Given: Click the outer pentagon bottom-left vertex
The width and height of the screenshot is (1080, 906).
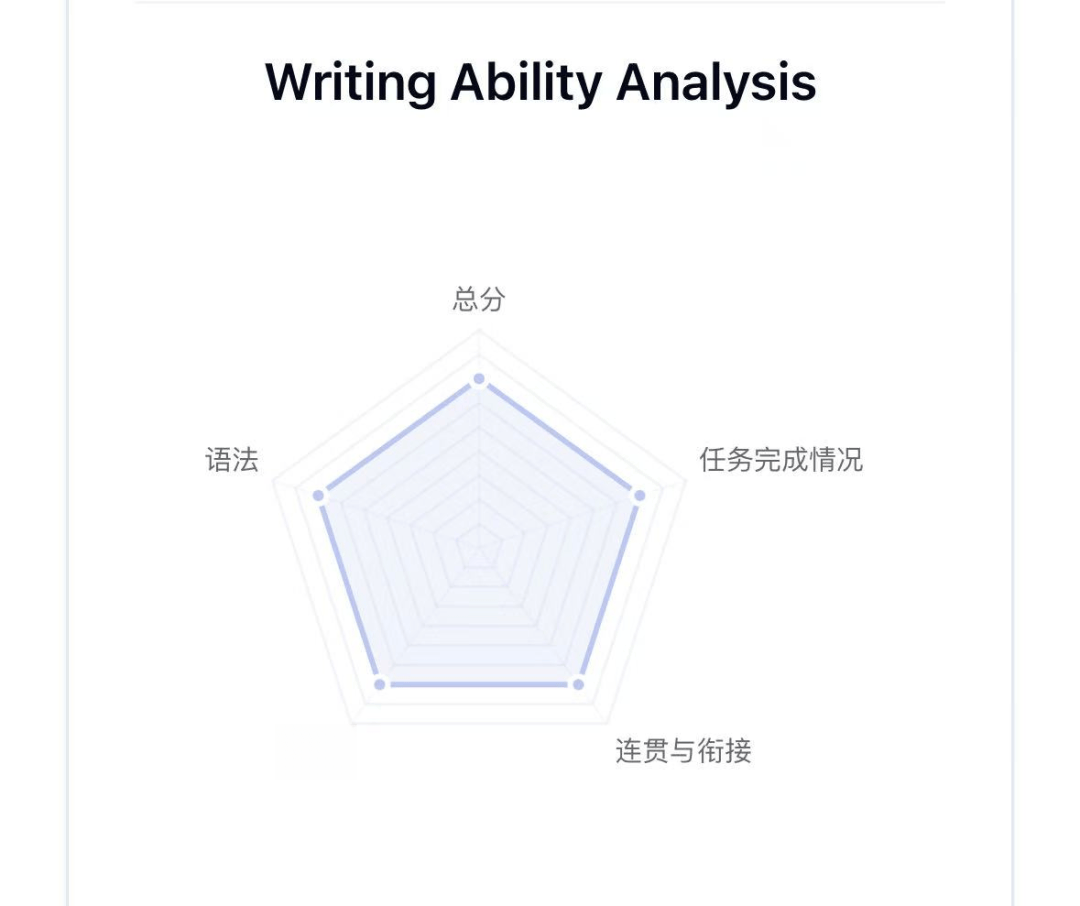Looking at the screenshot, I should pos(352,723).
